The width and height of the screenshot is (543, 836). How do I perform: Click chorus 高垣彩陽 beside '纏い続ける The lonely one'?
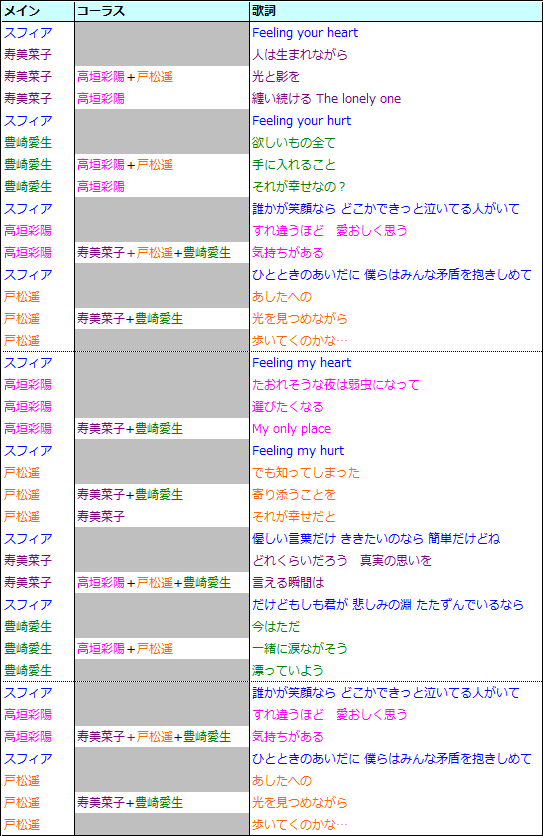(101, 99)
